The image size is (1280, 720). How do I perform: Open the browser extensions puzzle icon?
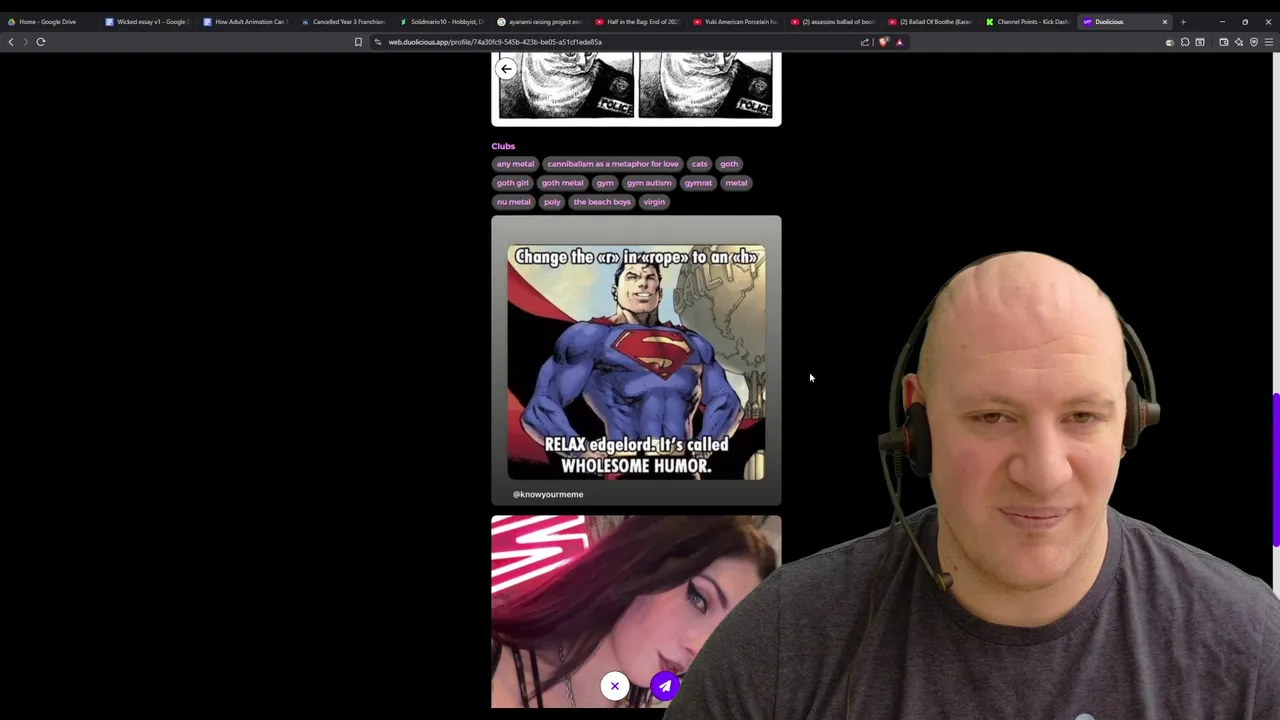point(1185,42)
